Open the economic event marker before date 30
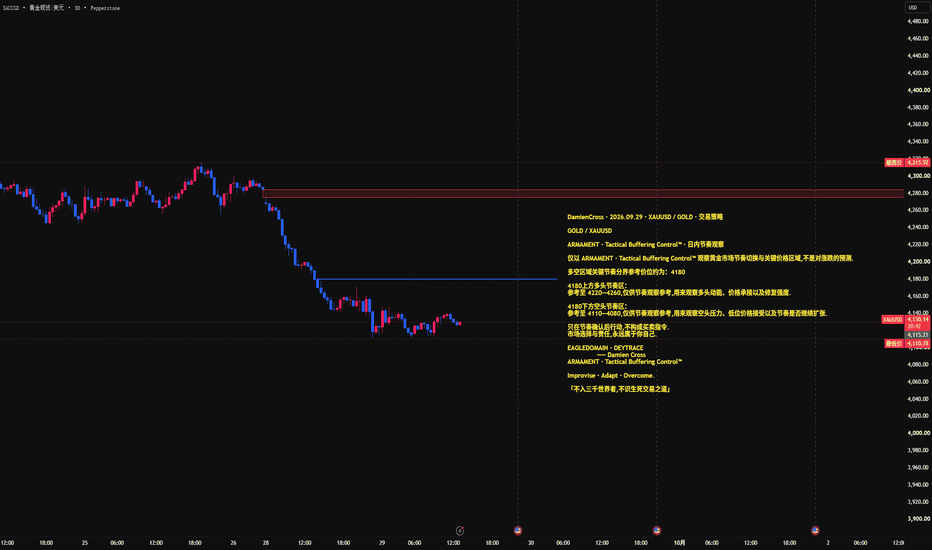The height and width of the screenshot is (550, 932). [x=518, y=530]
